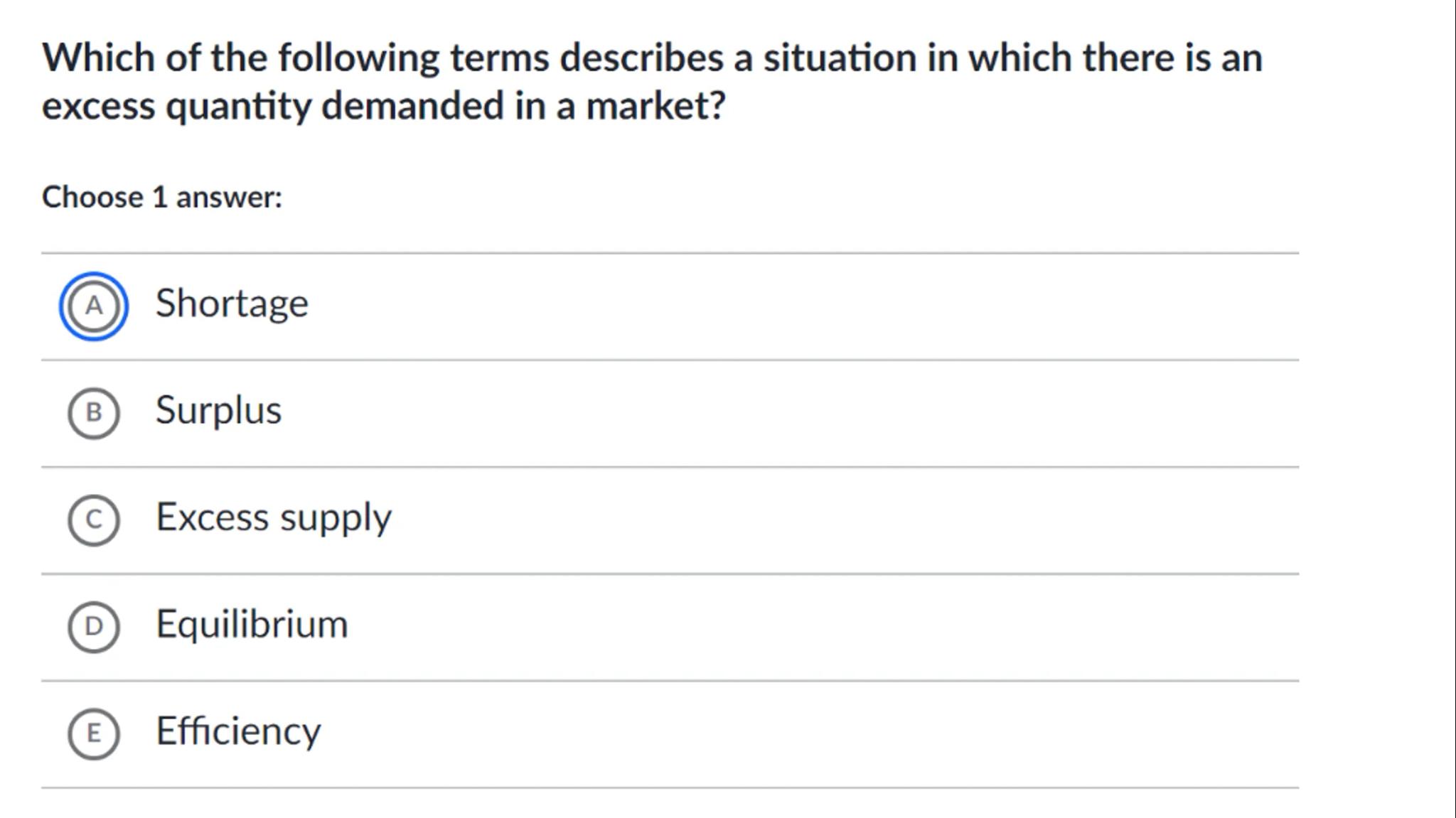Image resolution: width=1456 pixels, height=818 pixels.
Task: Click the 'Surplus' answer label text
Action: coord(218,411)
